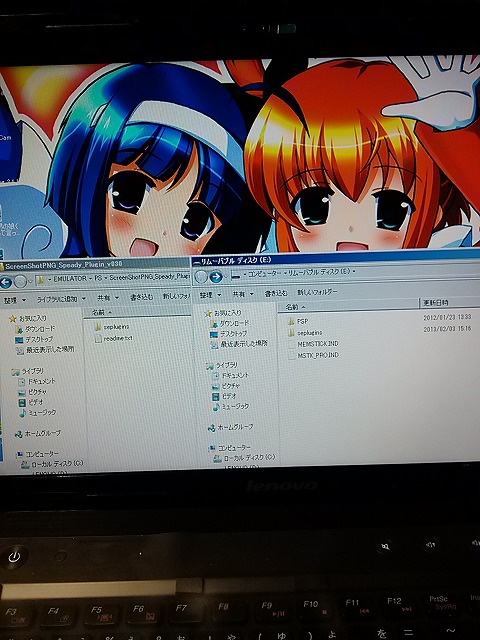Click ローカル ディスク (C:) icon in E: window

(218, 458)
